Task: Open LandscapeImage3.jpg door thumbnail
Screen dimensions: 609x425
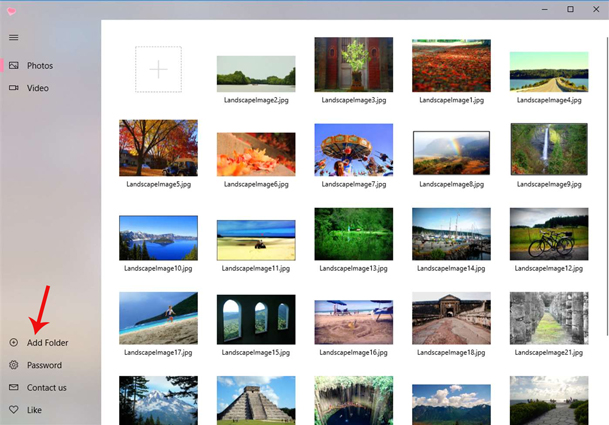Action: click(353, 64)
